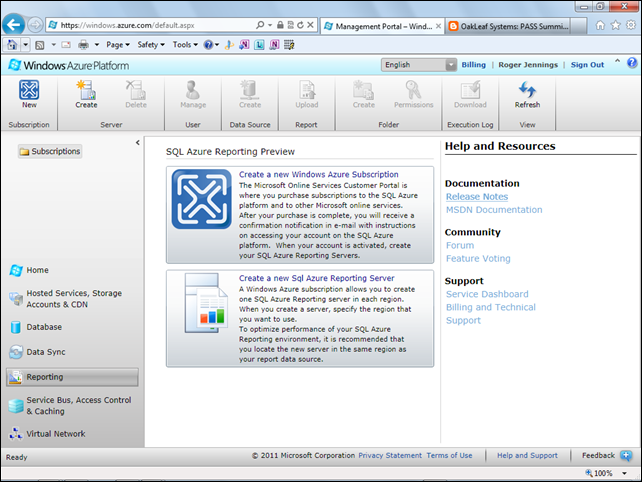Open the Privacy Statement footer link
This screenshot has height=482, width=642.
tap(390, 455)
